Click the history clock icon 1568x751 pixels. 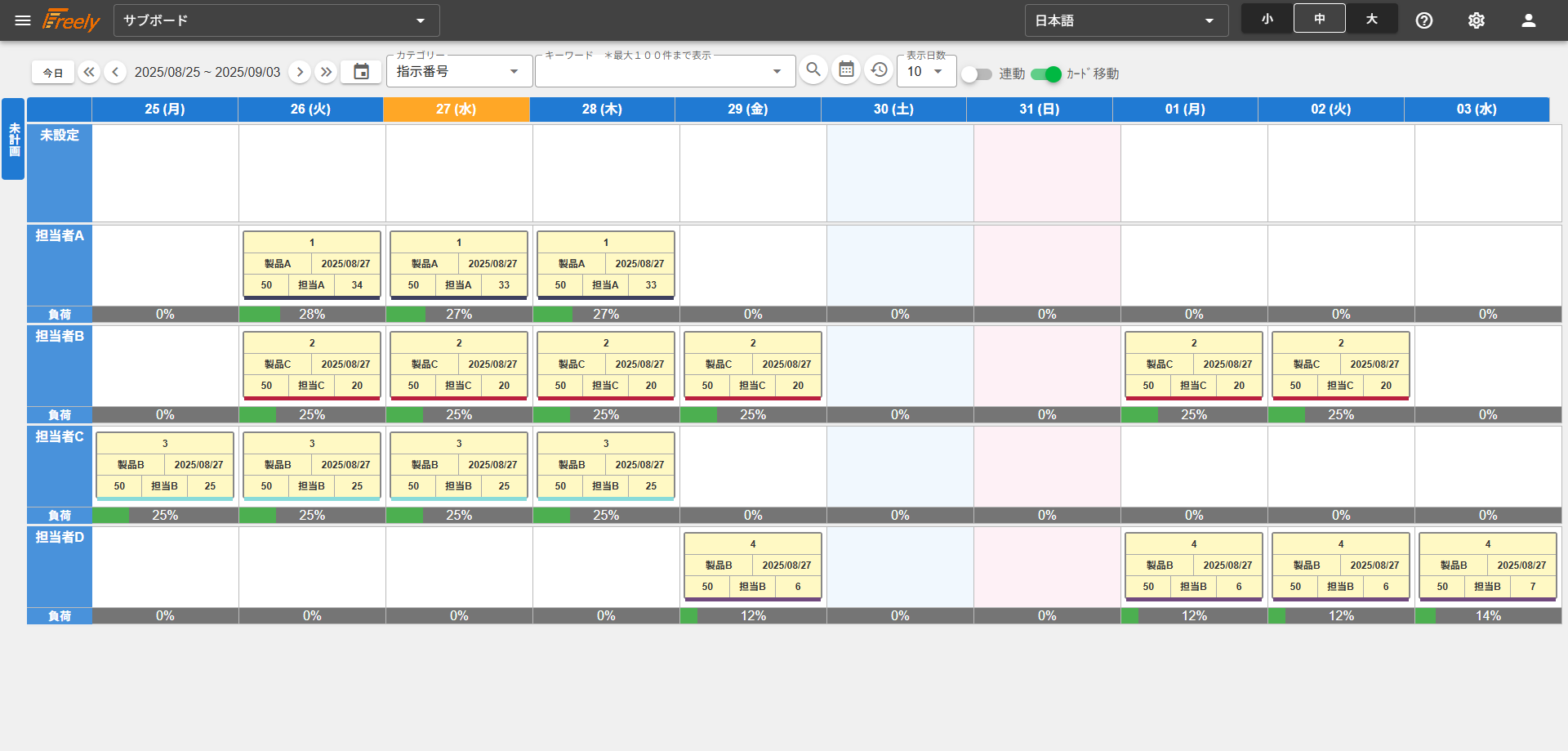(x=879, y=70)
